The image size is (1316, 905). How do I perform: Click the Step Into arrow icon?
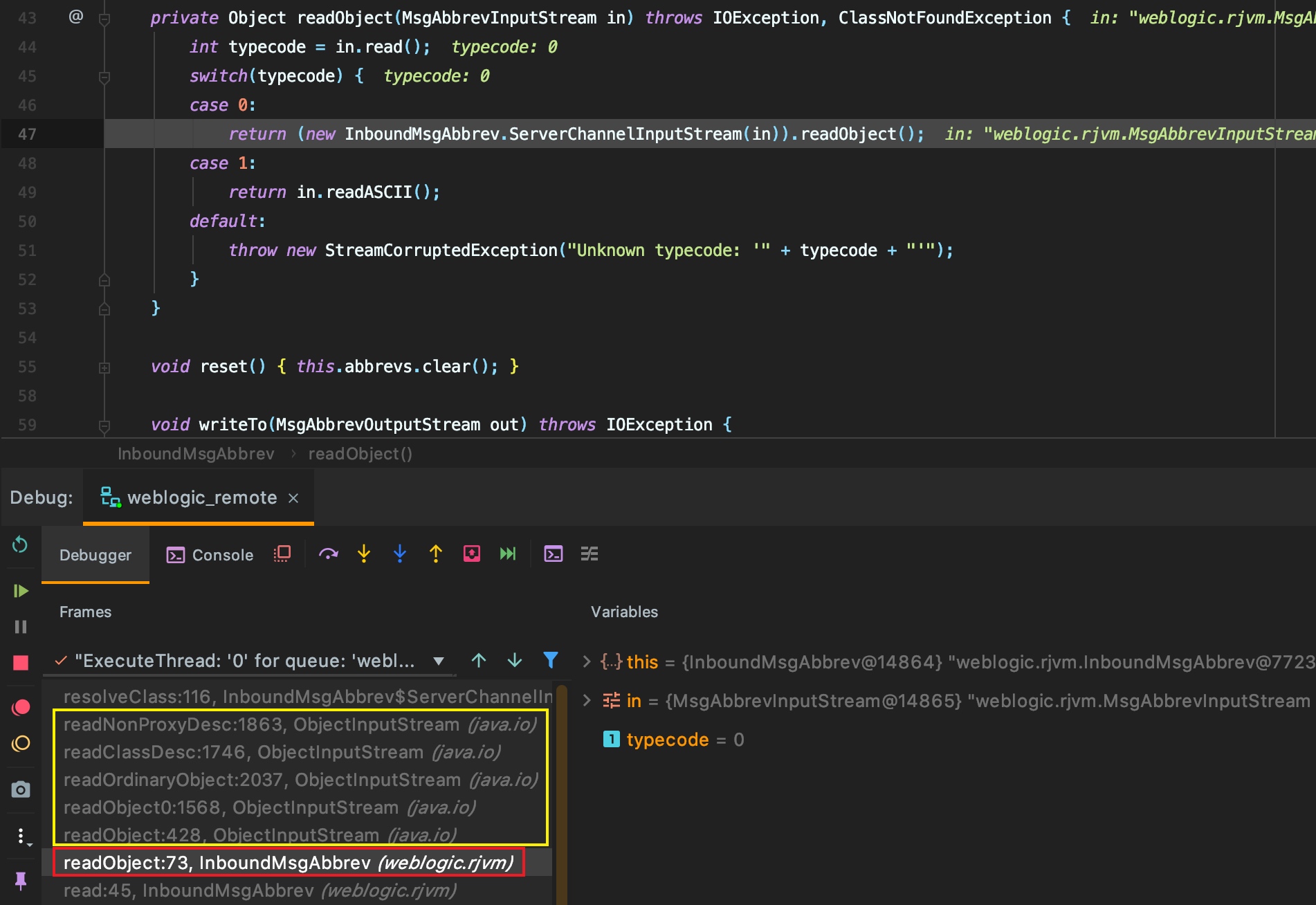point(364,554)
